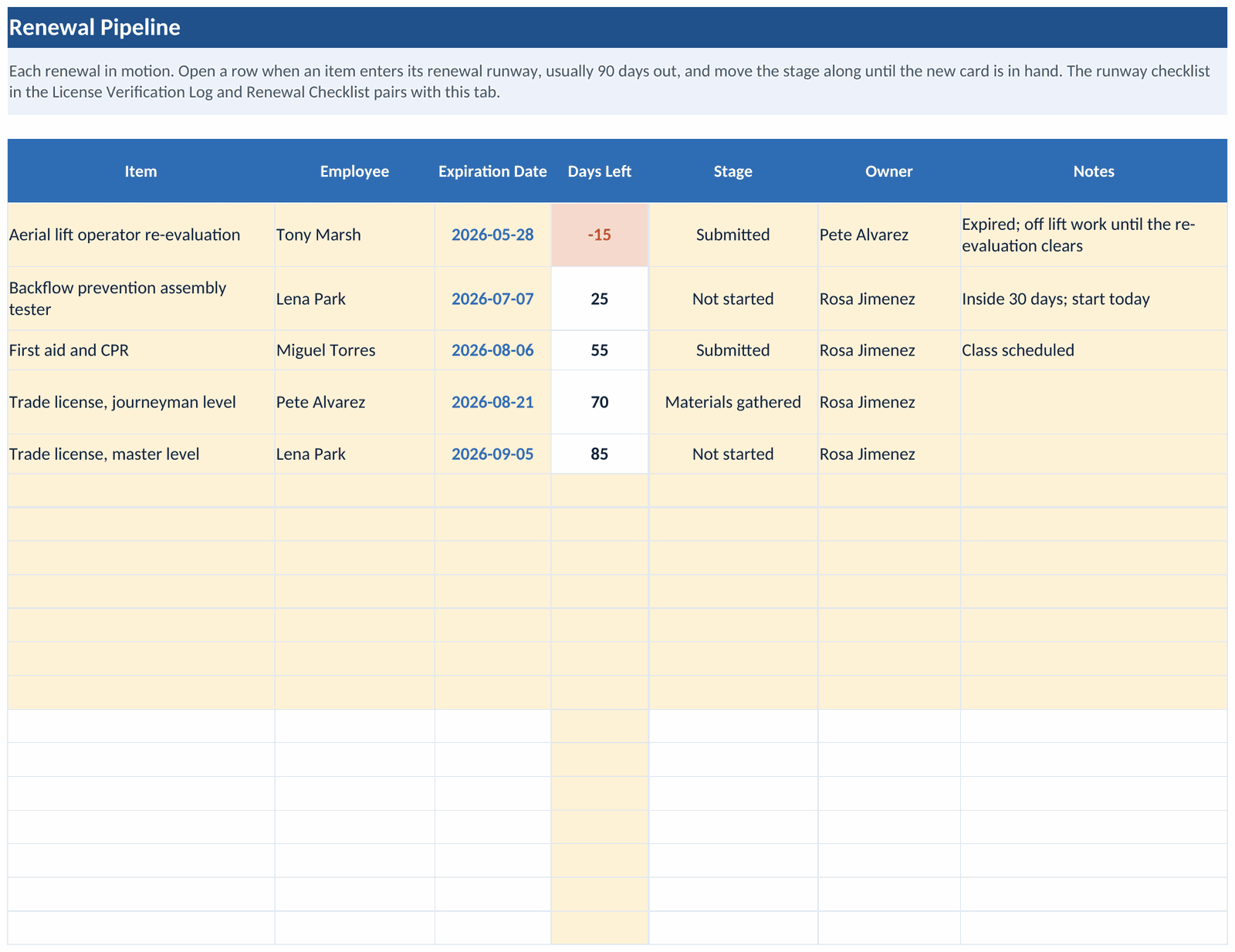Select the Renewal Pipeline title cell

tap(617, 28)
